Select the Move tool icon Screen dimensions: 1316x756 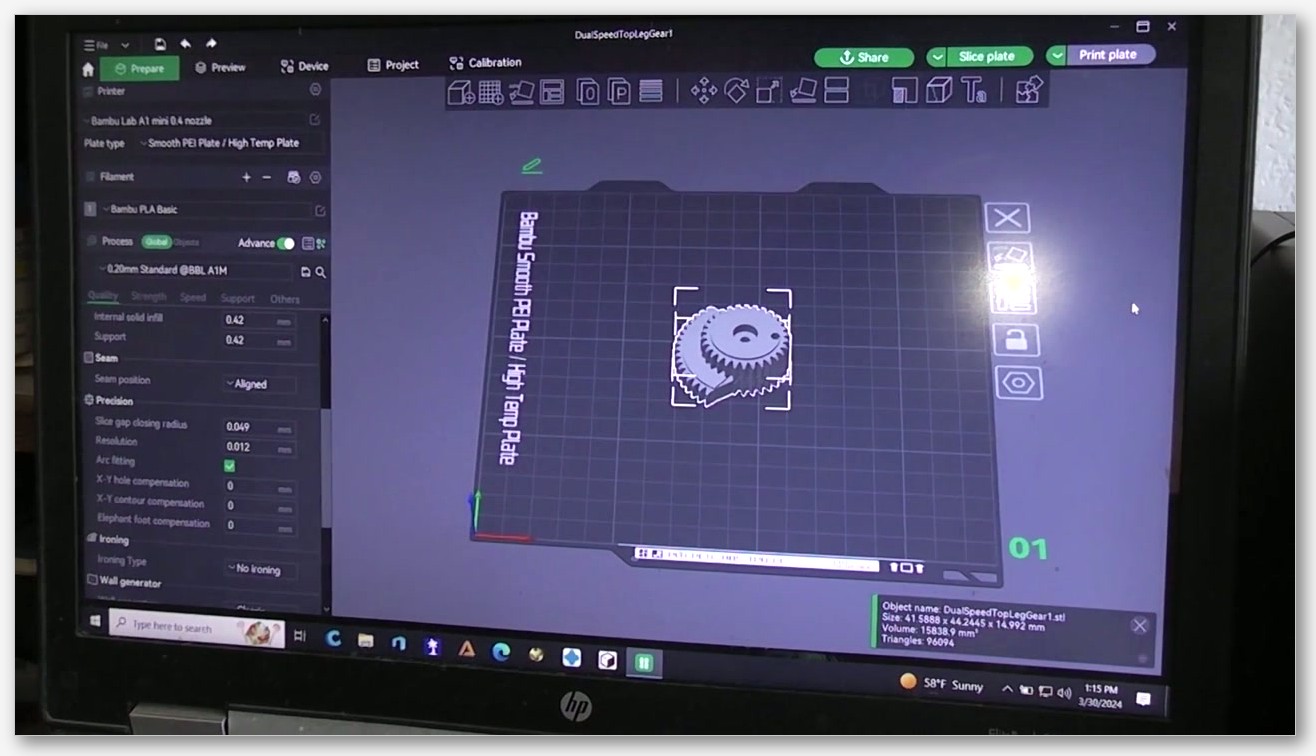point(704,91)
